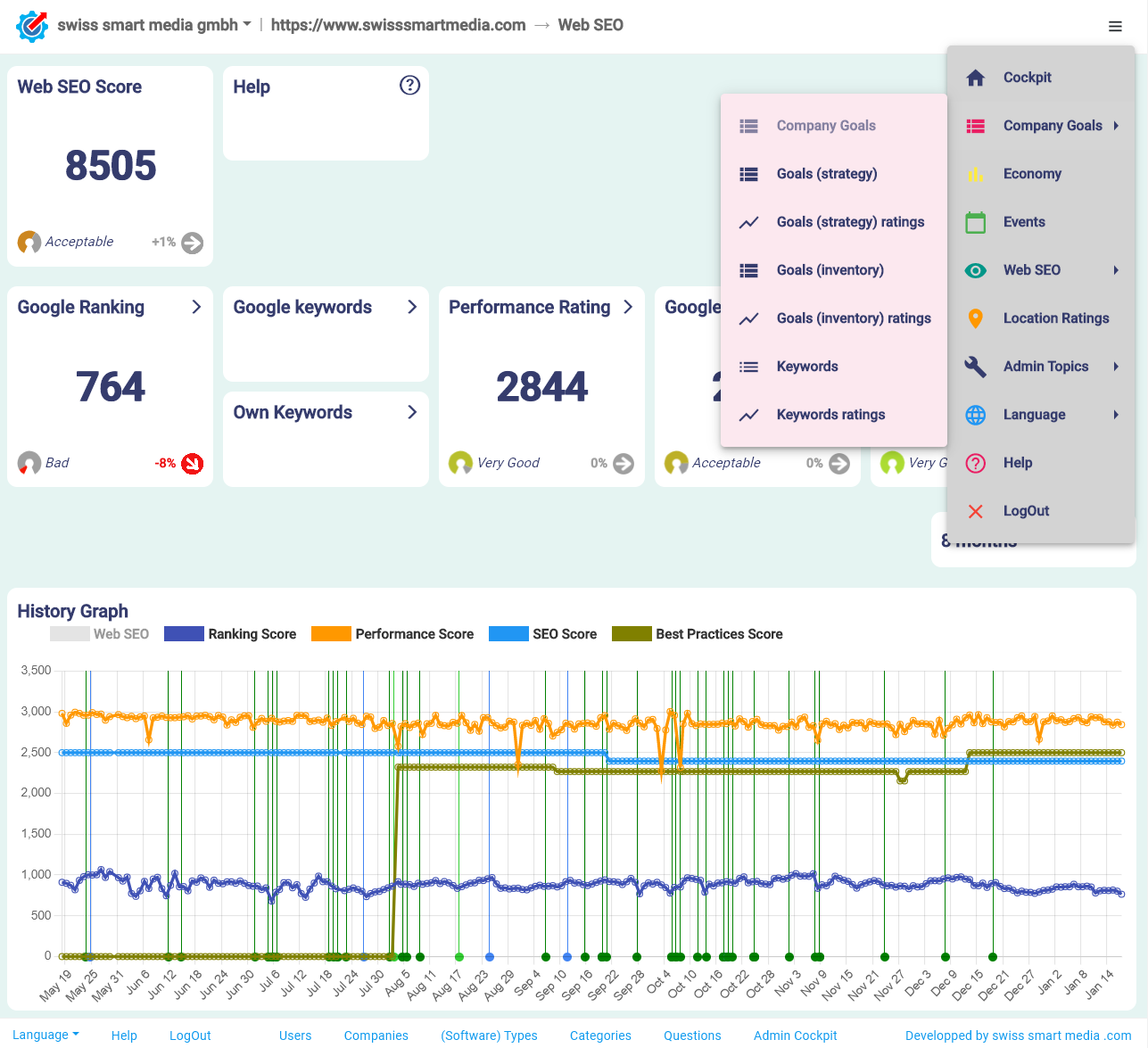Open Google keywords card chevron

click(x=412, y=307)
